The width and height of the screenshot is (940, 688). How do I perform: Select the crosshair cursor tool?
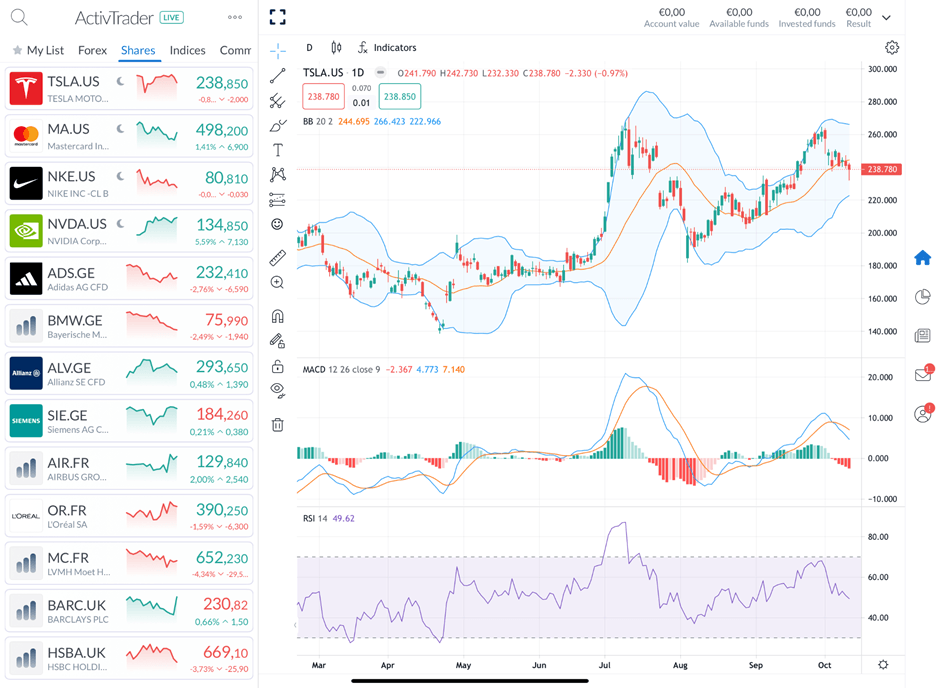[278, 51]
